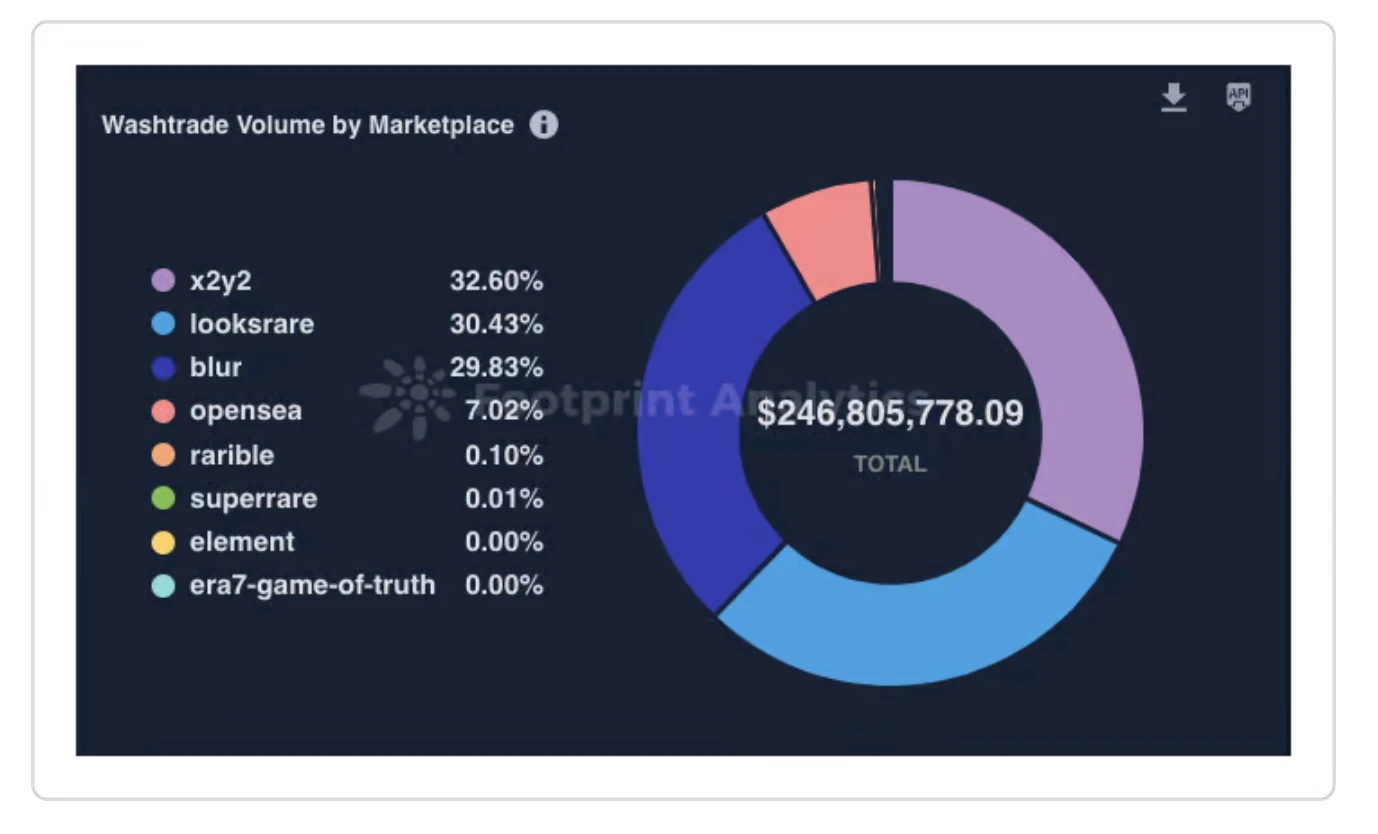This screenshot has width=1378, height=834.
Task: Click the download chart icon
Action: click(1173, 97)
